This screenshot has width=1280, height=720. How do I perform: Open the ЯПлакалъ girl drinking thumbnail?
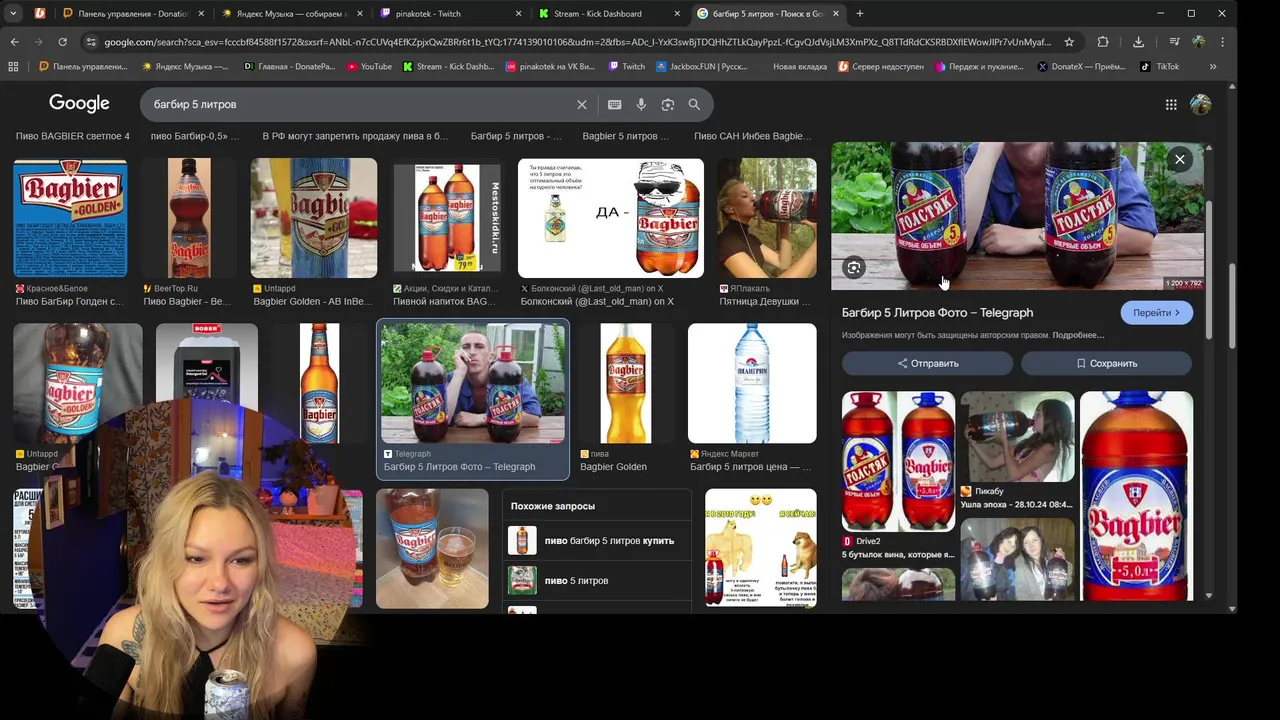tap(766, 218)
